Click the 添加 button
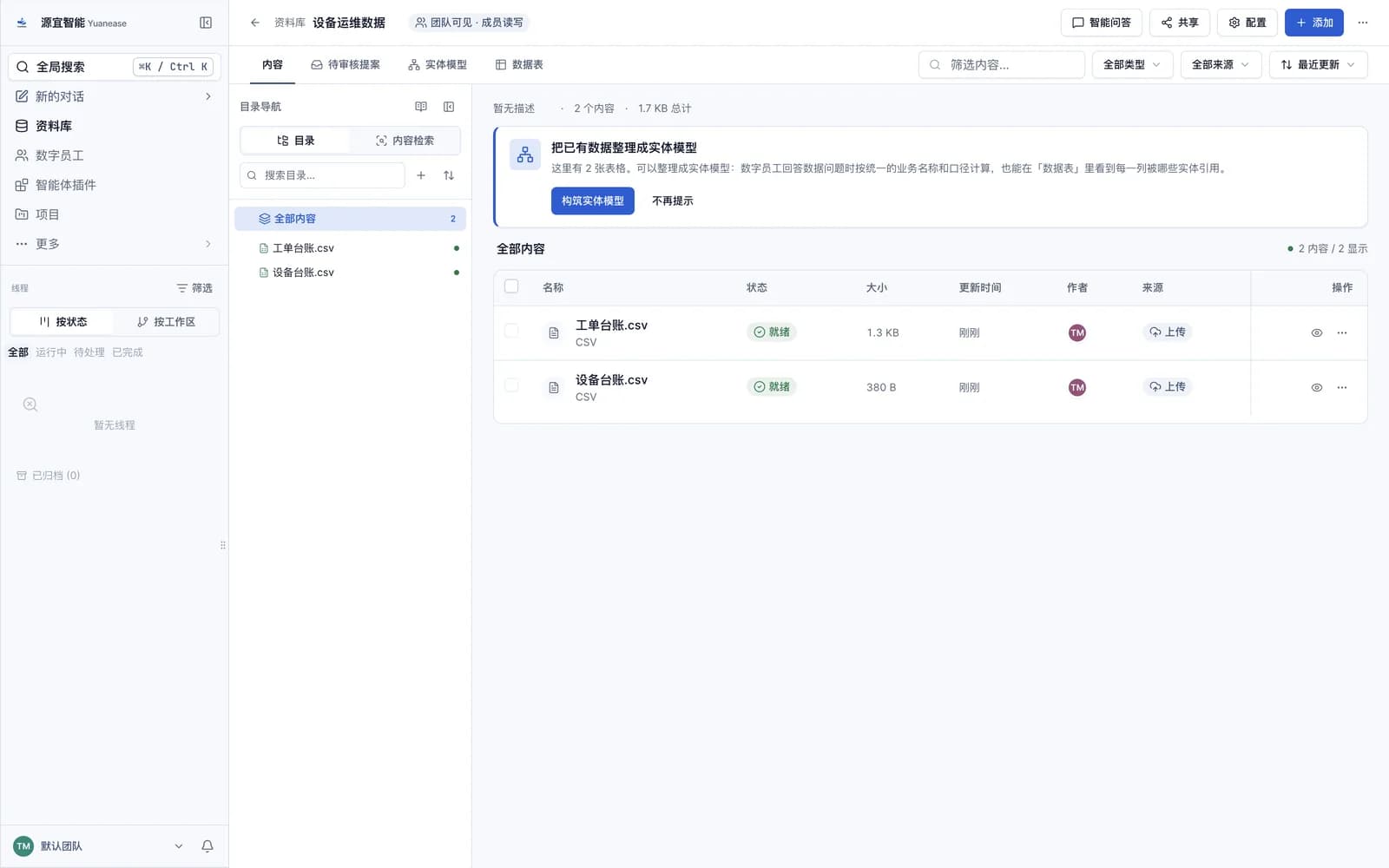1389x868 pixels. tap(1314, 23)
